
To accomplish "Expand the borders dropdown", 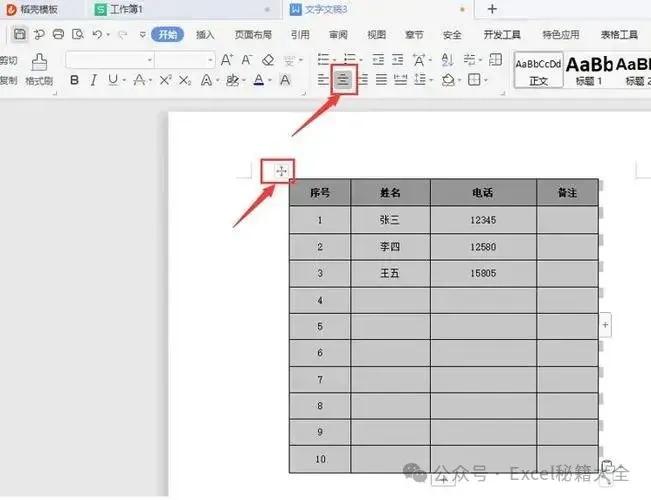I will pos(486,79).
